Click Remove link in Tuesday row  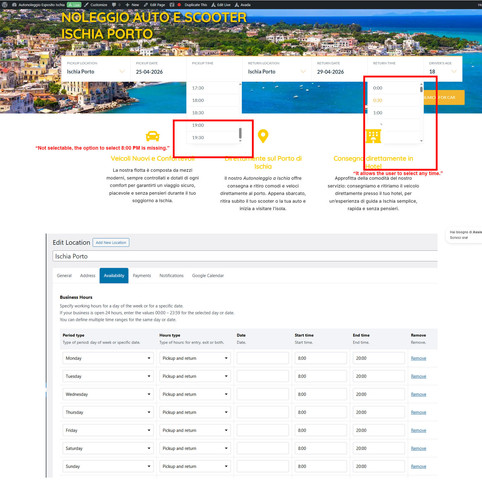(x=418, y=376)
